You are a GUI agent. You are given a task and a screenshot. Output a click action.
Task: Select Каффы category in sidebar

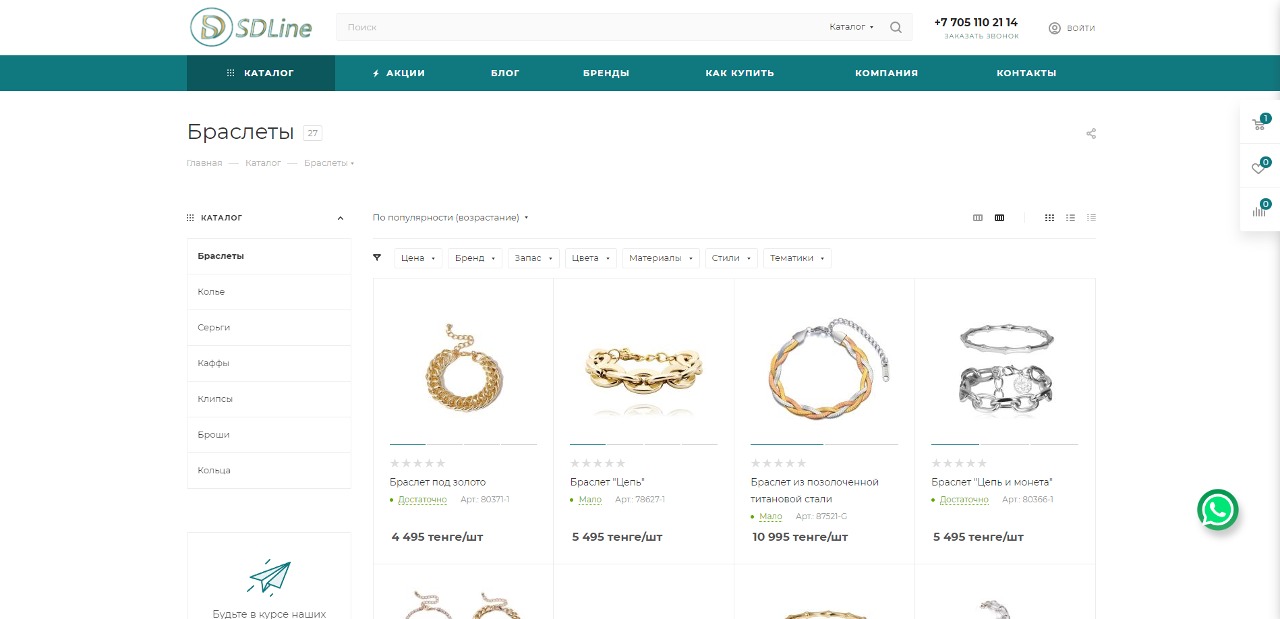[x=269, y=363]
